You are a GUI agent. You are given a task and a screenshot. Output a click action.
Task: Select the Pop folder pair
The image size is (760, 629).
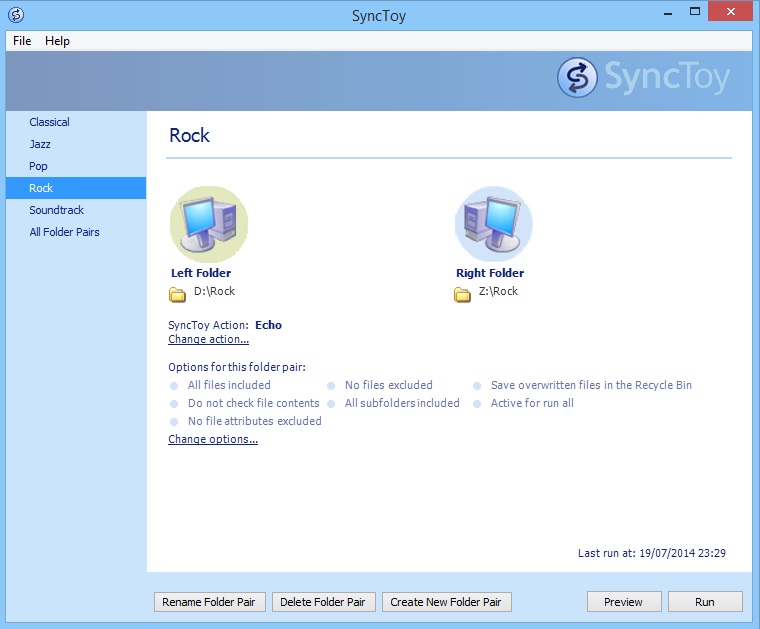pos(76,166)
